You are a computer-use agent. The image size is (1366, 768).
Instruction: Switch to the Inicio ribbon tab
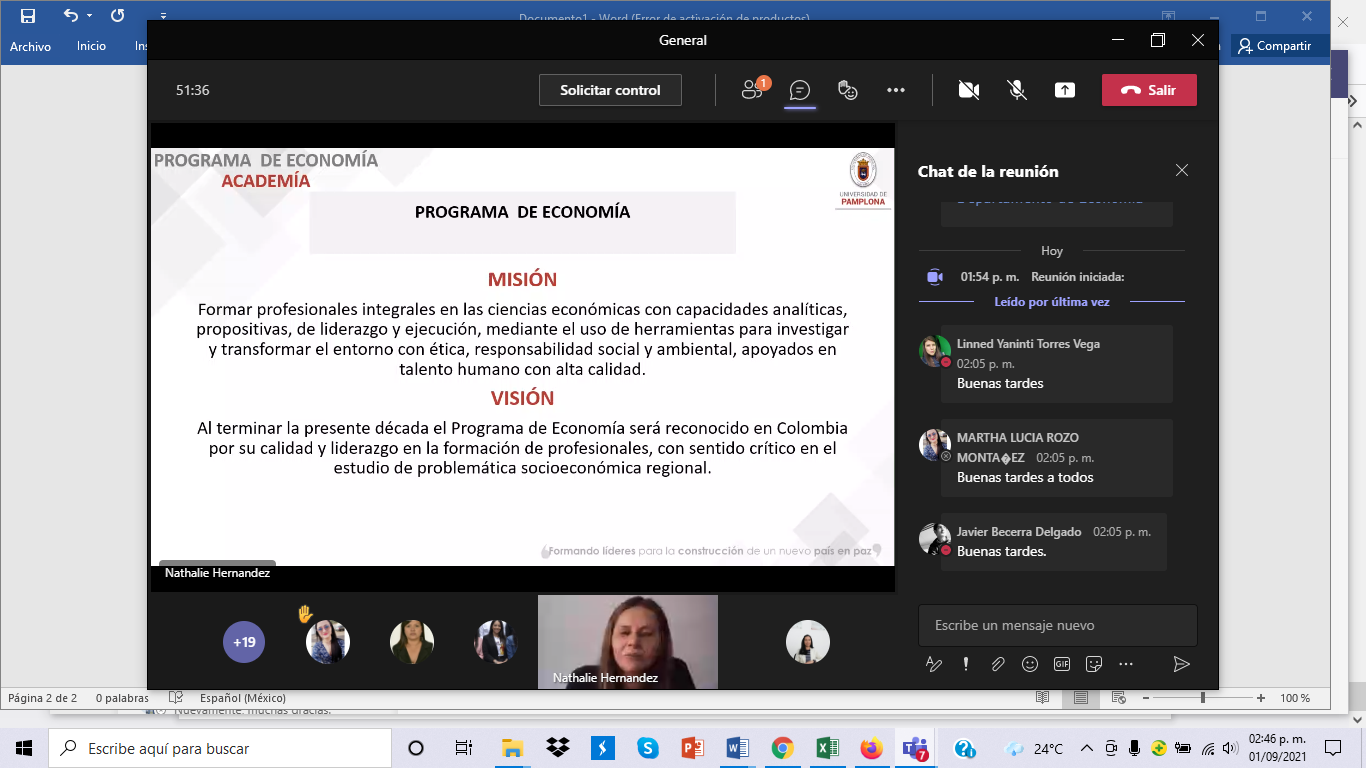pos(91,46)
